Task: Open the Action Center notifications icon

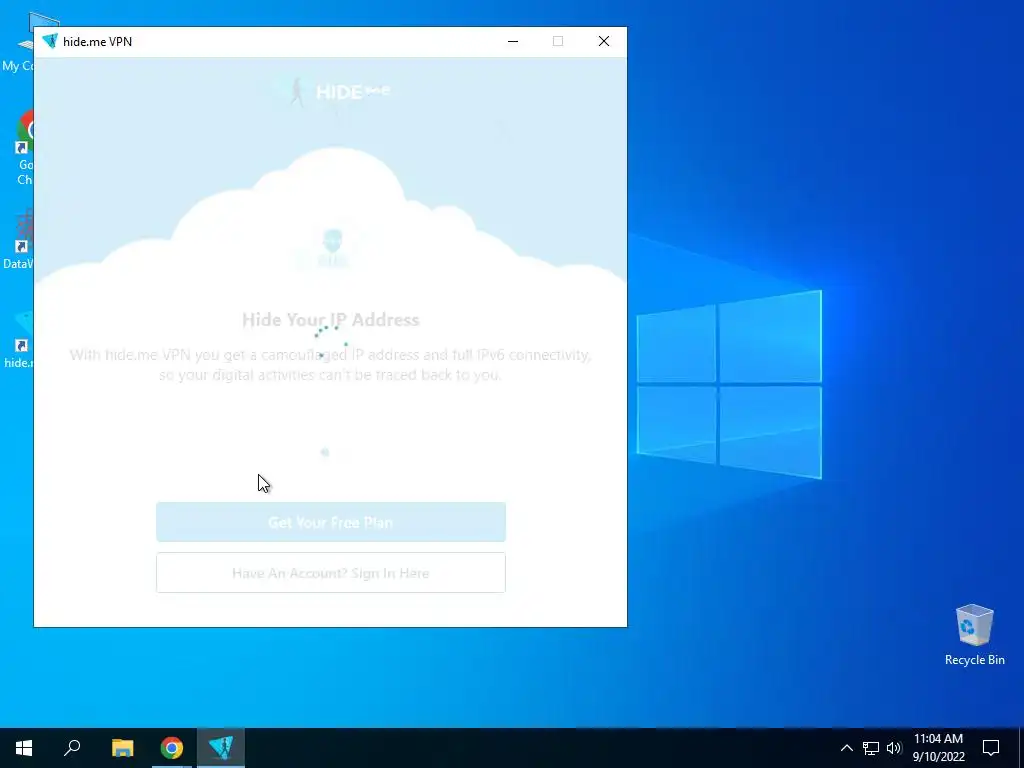Action: pos(991,748)
